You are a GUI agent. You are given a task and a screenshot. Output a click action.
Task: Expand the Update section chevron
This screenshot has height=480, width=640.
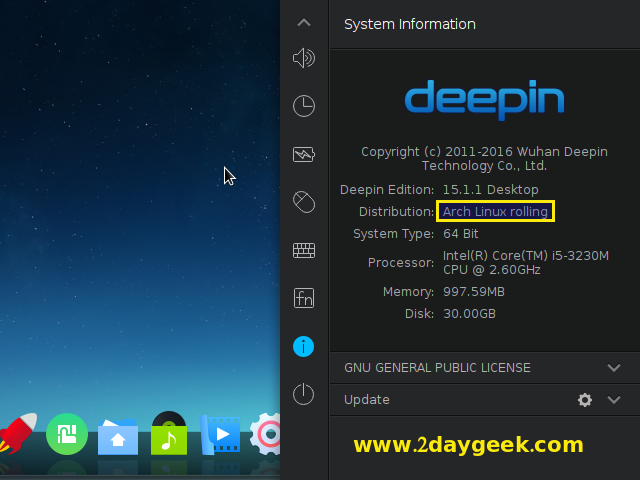613,400
